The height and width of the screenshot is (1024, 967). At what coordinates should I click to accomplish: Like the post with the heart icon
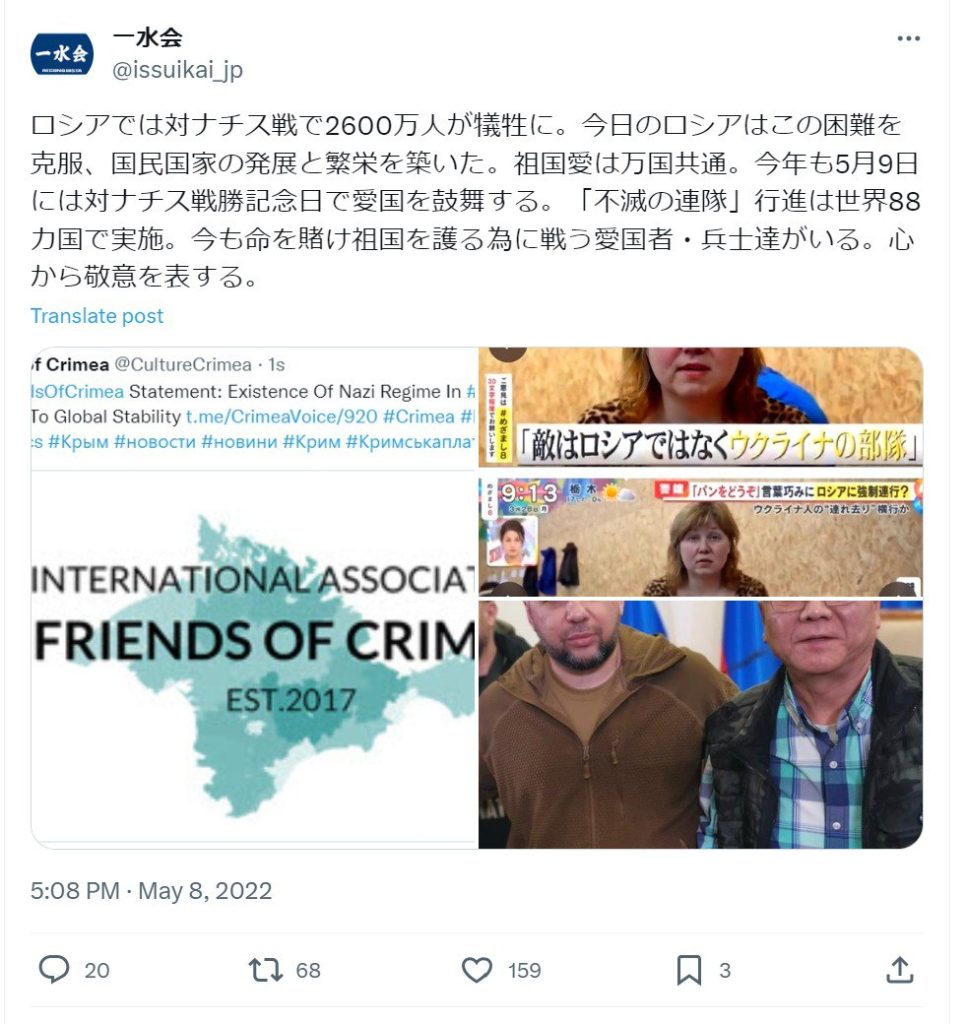tap(477, 970)
